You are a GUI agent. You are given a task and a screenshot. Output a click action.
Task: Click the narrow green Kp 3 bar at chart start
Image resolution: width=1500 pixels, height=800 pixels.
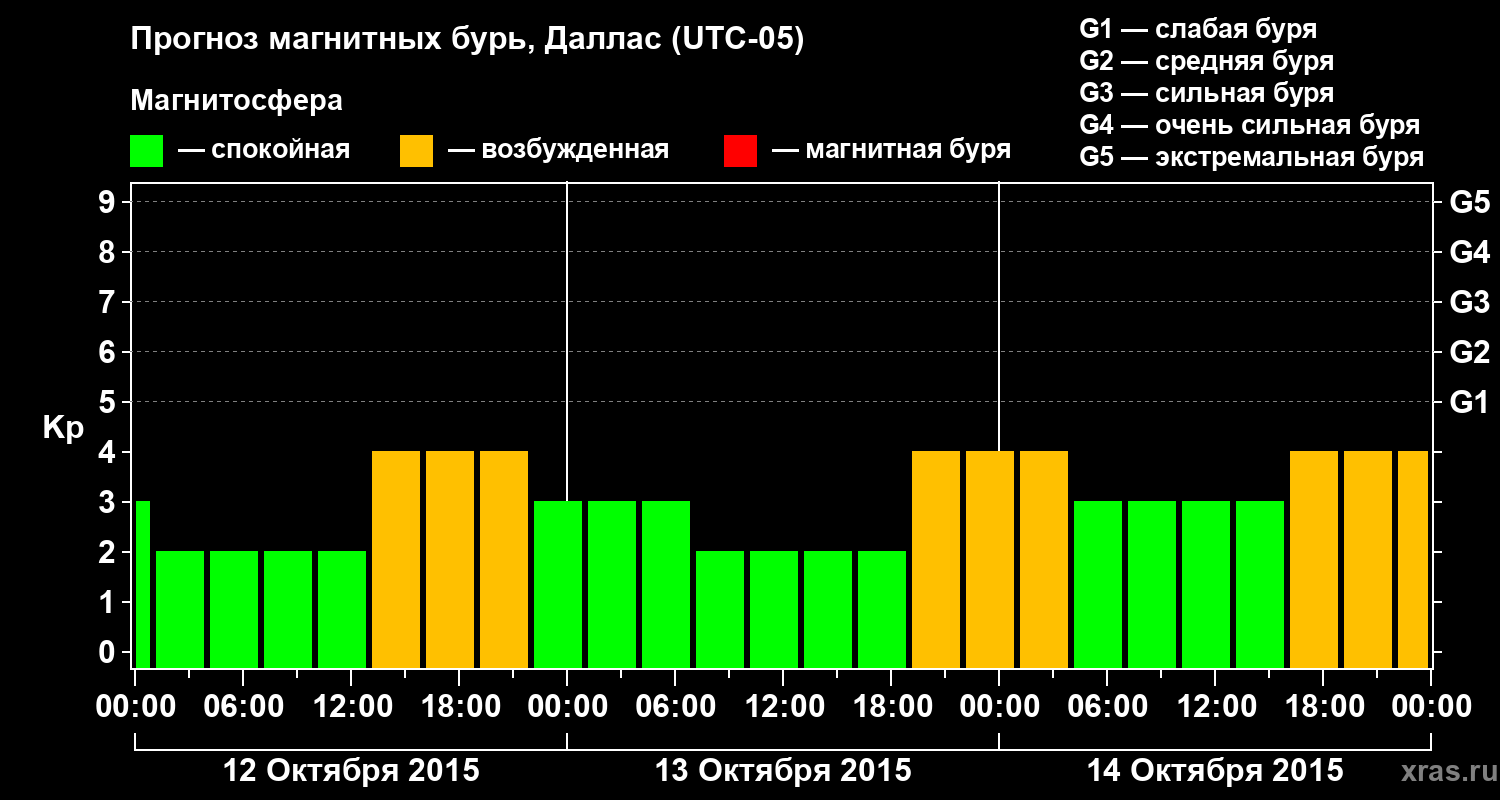click(142, 584)
